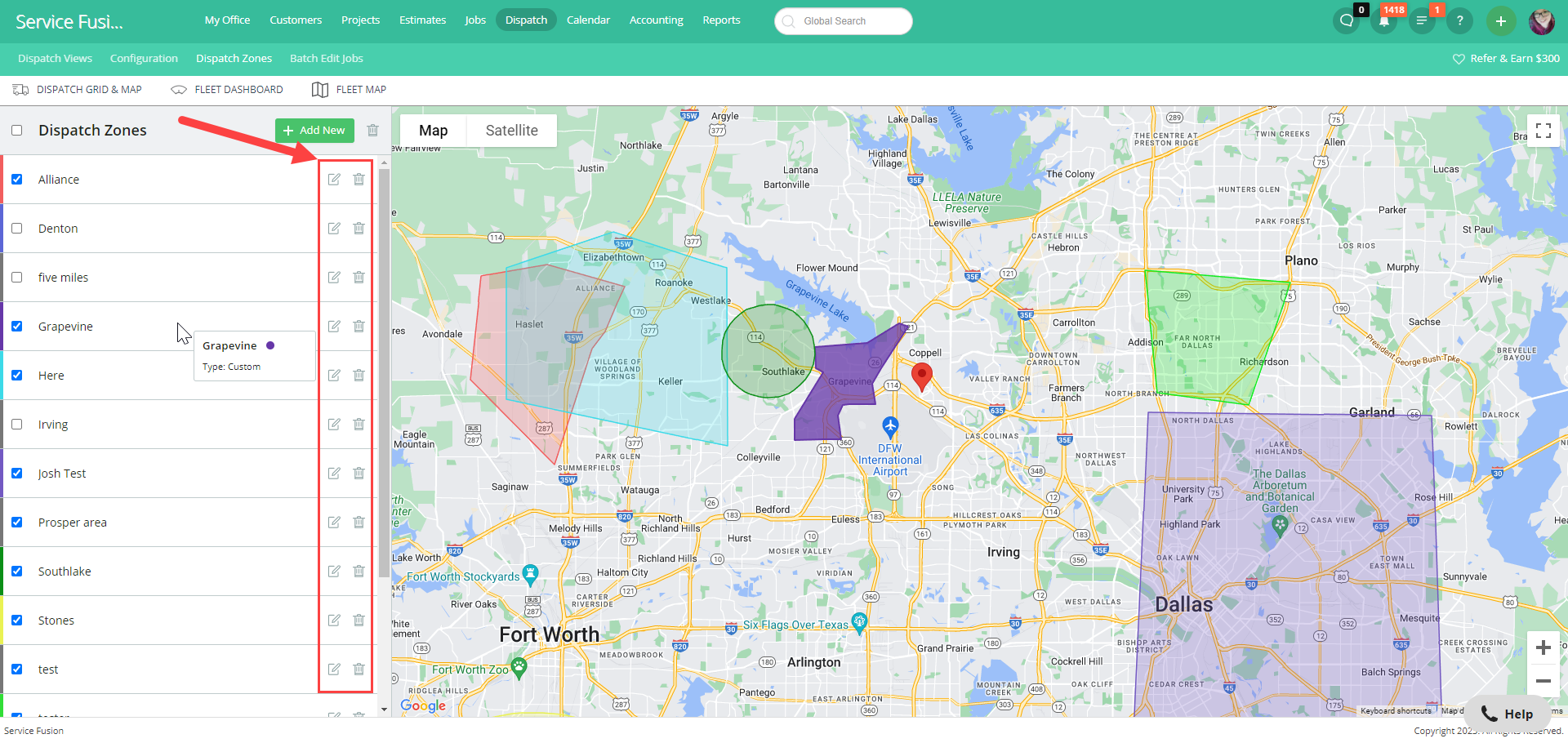Open the help question mark icon
This screenshot has height=743, width=1568.
click(1459, 21)
